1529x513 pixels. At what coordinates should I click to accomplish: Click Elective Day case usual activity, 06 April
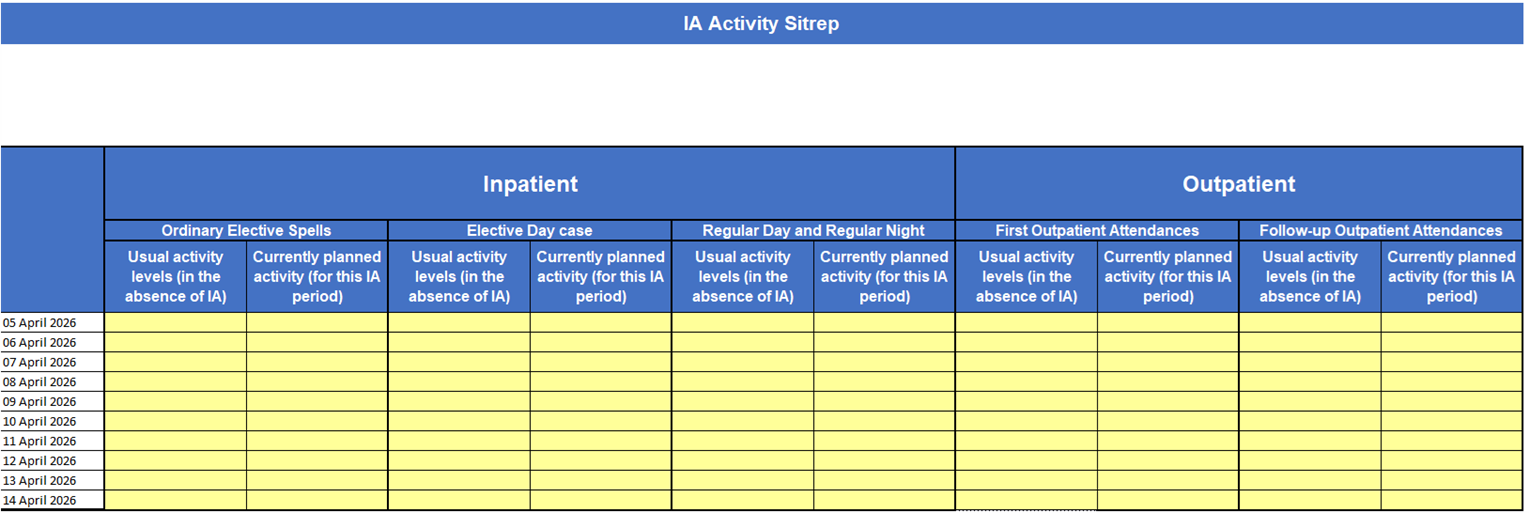459,342
